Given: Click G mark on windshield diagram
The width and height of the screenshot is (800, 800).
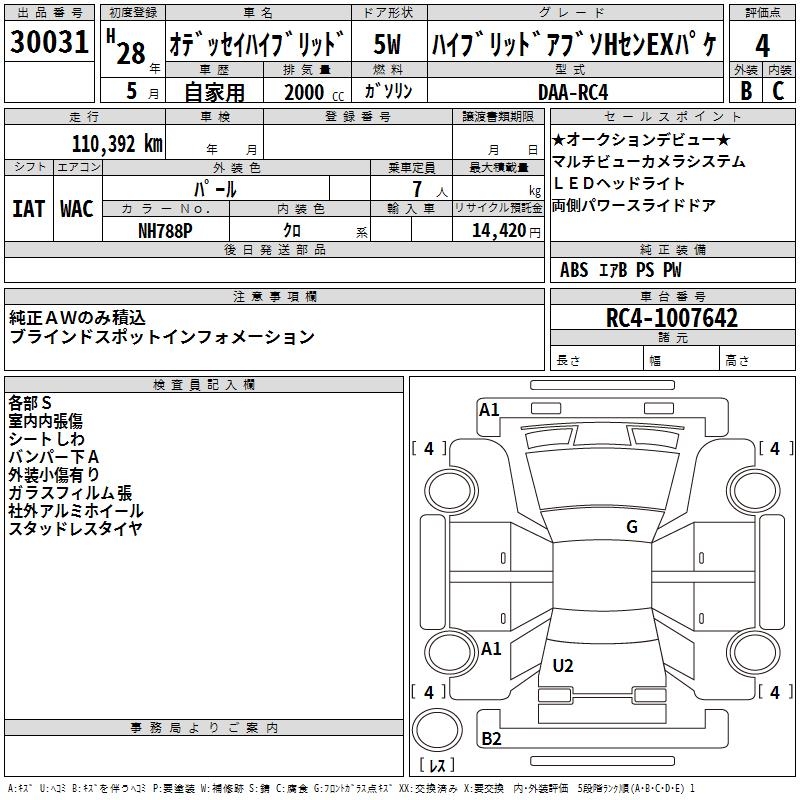Looking at the screenshot, I should (x=632, y=527).
